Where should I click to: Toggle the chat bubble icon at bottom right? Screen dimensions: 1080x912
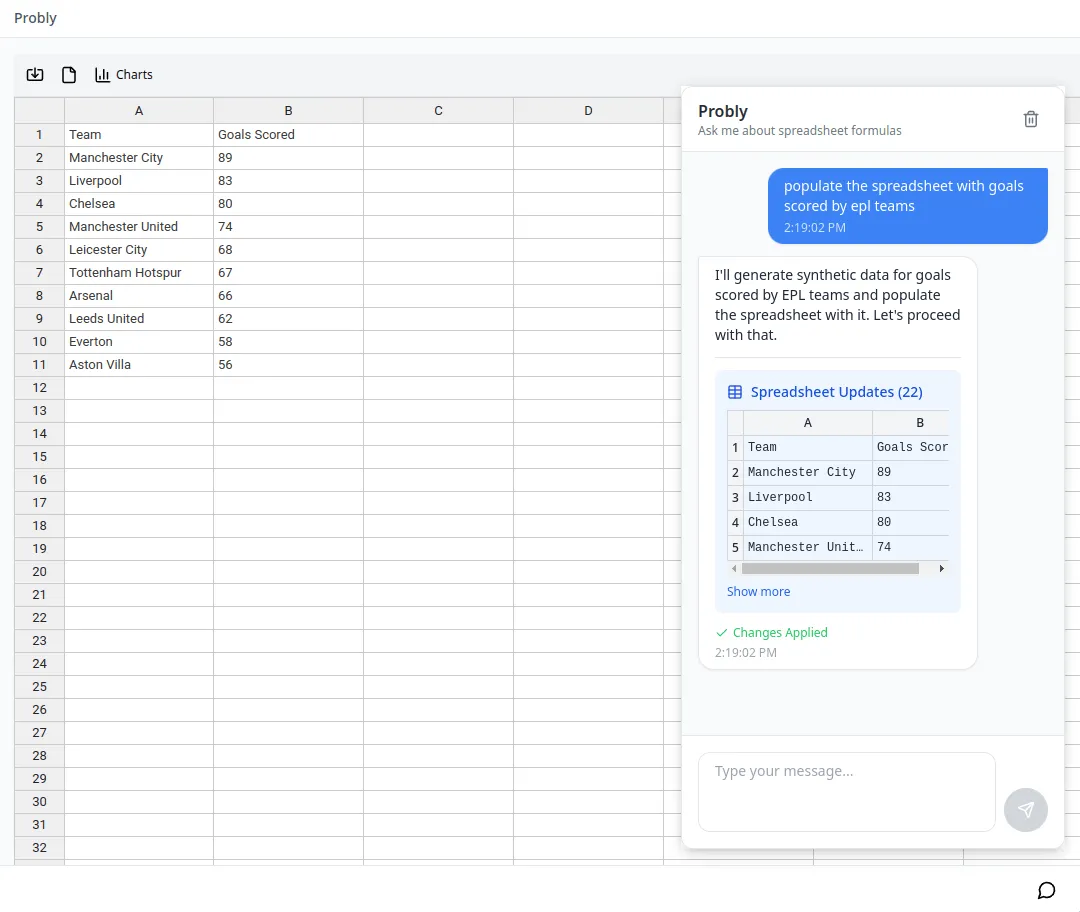(1046, 890)
